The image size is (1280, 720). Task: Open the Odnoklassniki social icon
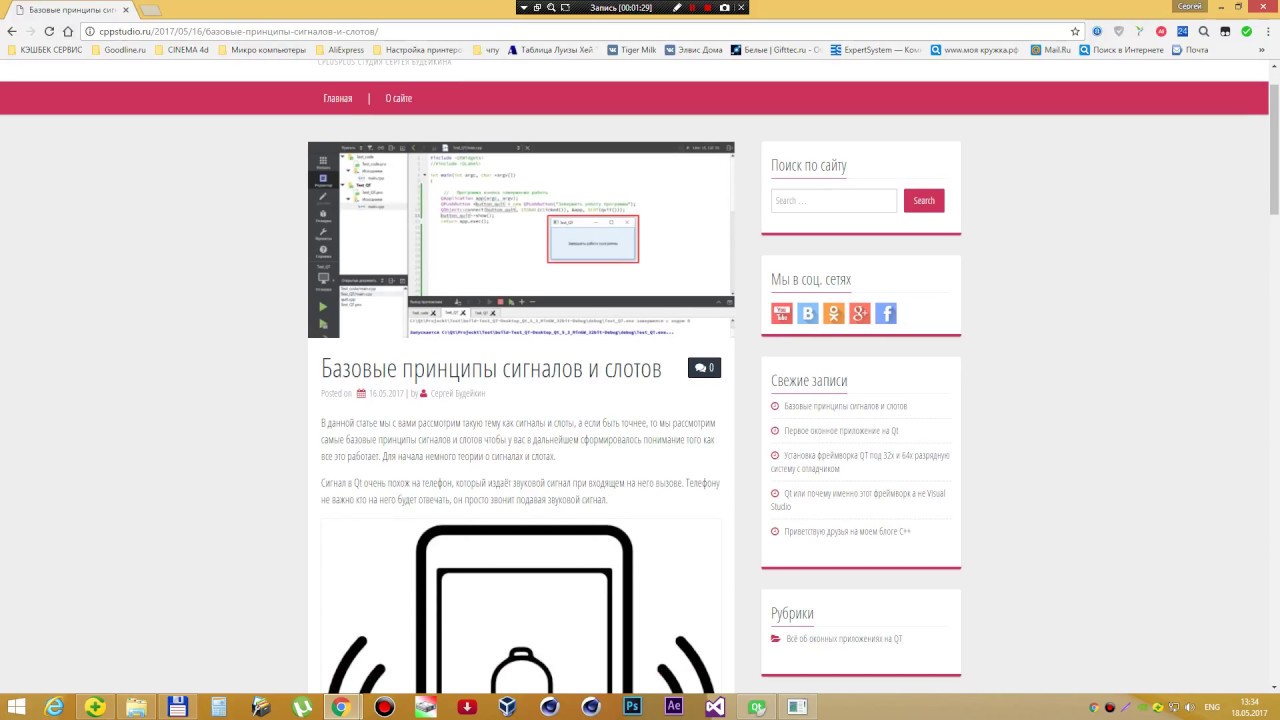click(x=834, y=313)
